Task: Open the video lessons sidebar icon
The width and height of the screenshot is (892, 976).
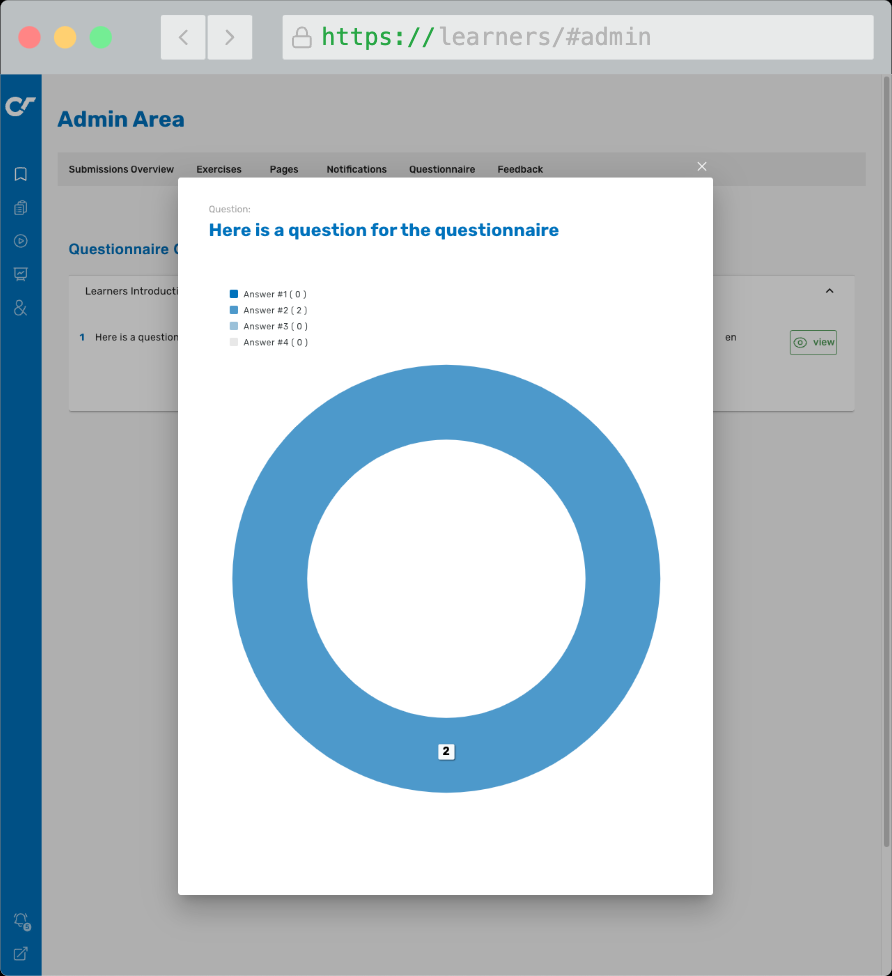Action: click(20, 241)
